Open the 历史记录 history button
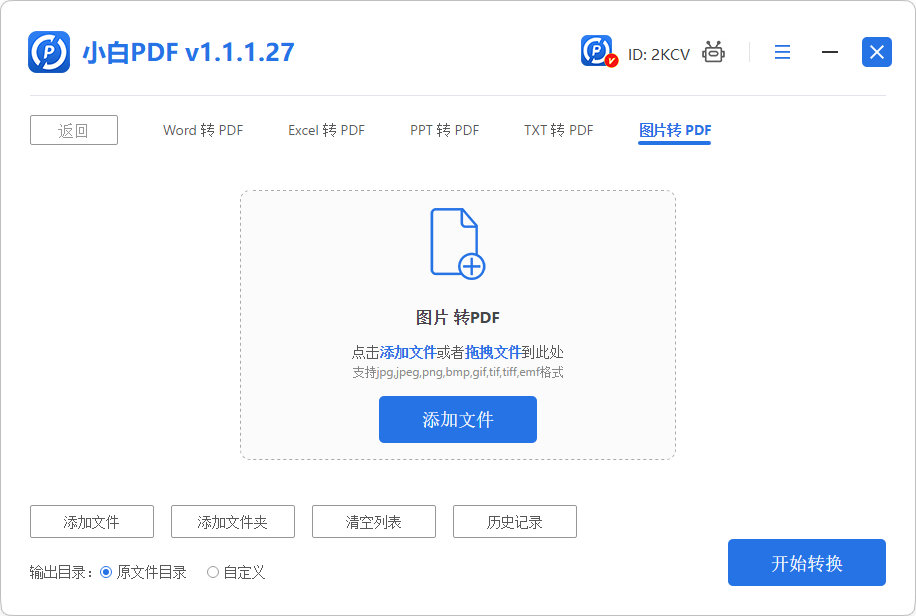 [x=515, y=521]
